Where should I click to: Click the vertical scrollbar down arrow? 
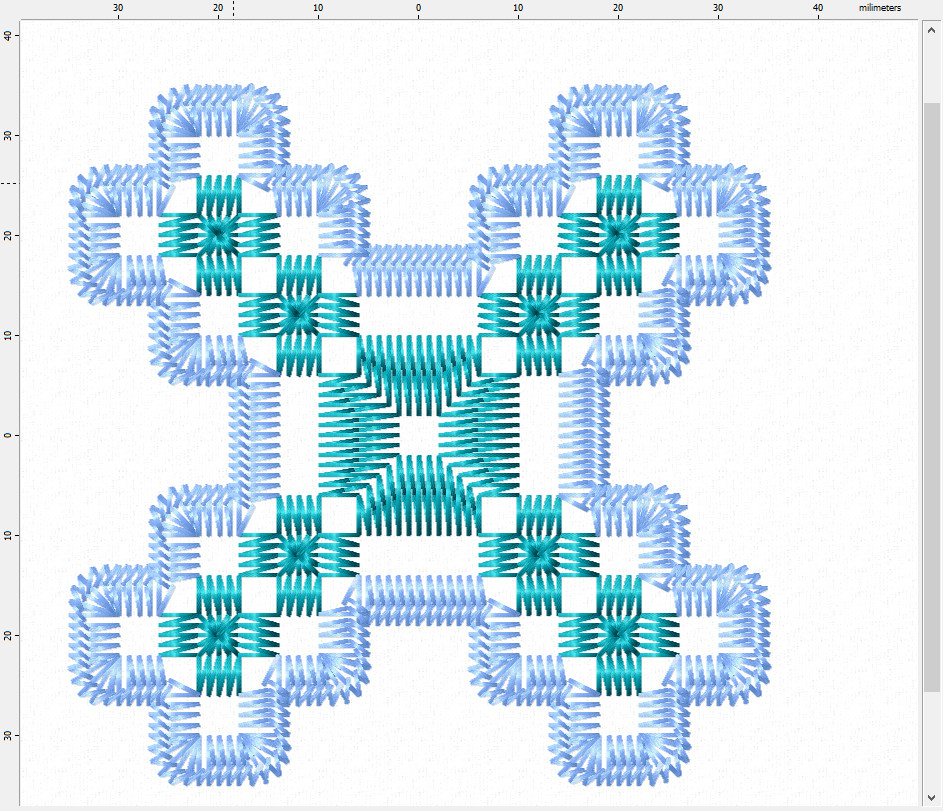coord(932,798)
